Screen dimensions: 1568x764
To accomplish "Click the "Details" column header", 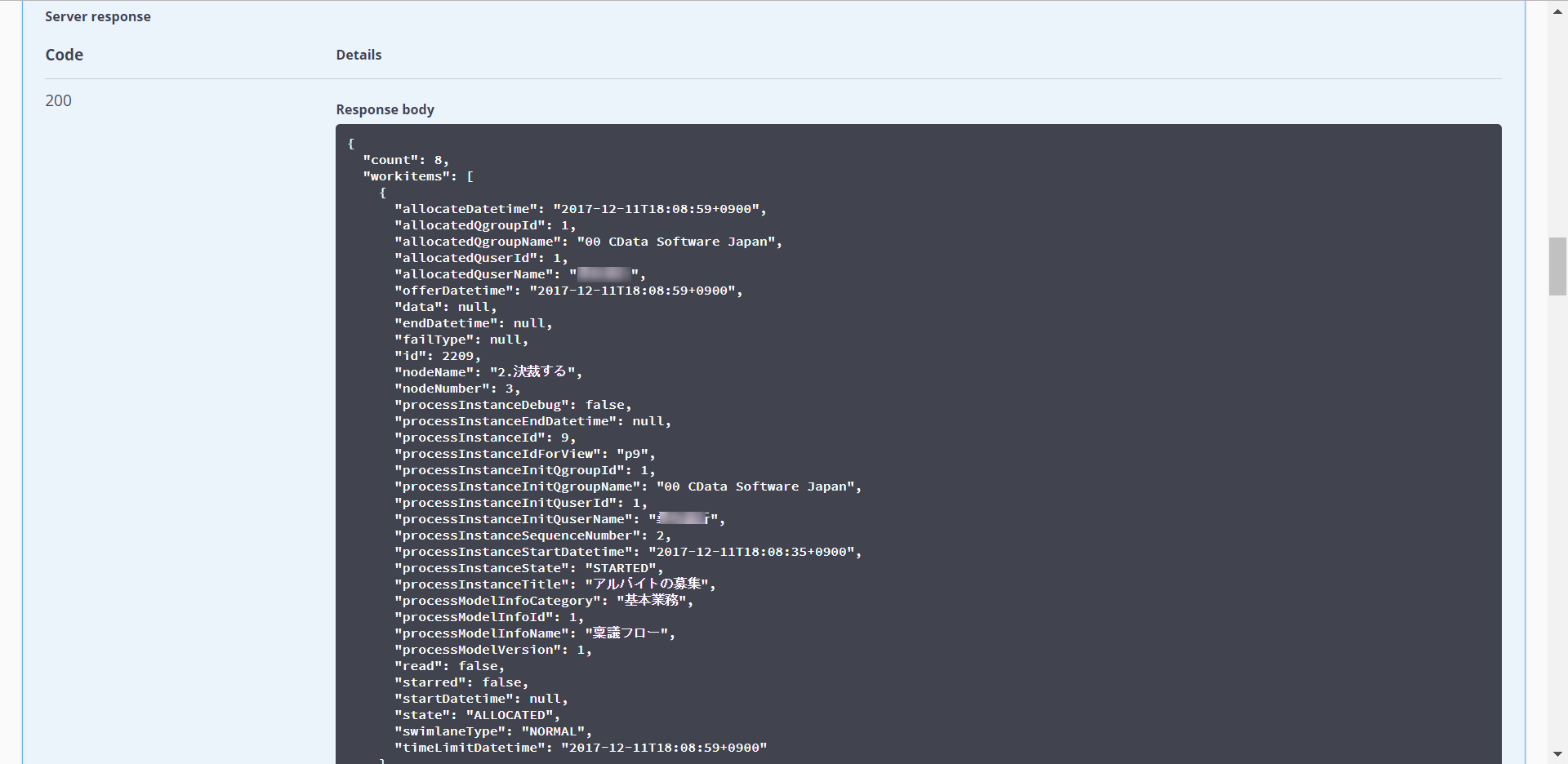I will click(359, 55).
